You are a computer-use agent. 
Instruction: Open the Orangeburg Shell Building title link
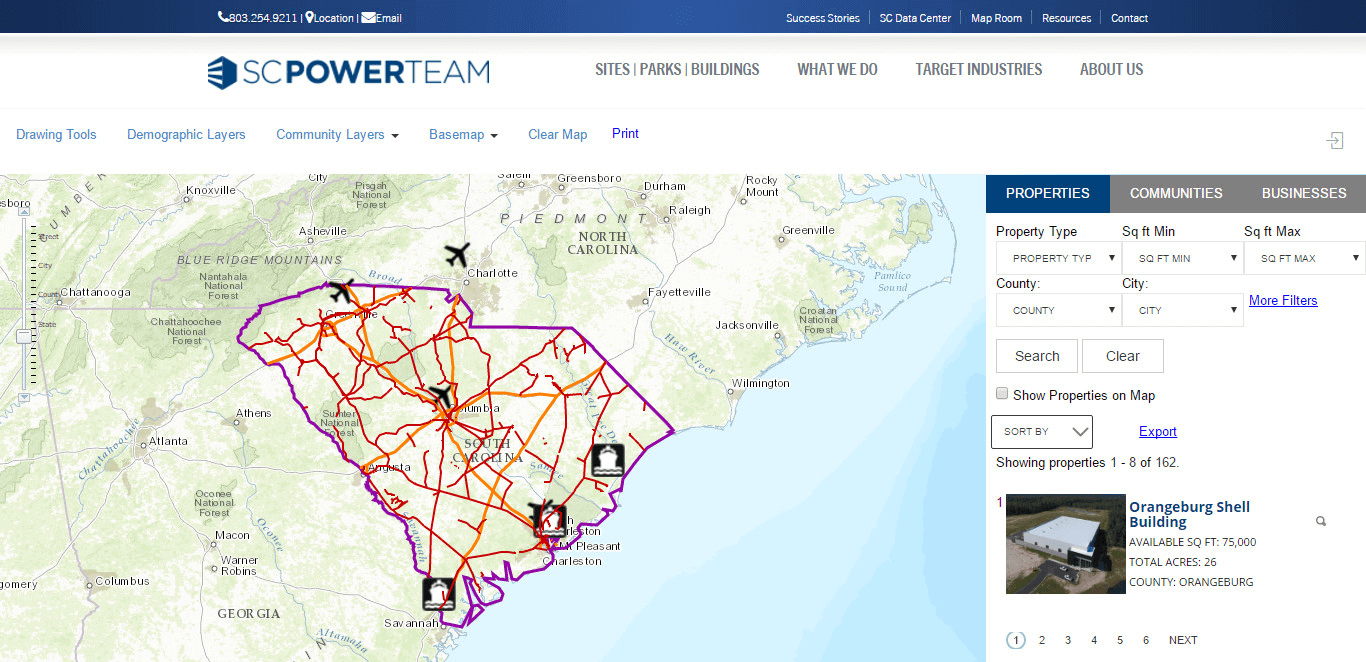tap(1189, 514)
